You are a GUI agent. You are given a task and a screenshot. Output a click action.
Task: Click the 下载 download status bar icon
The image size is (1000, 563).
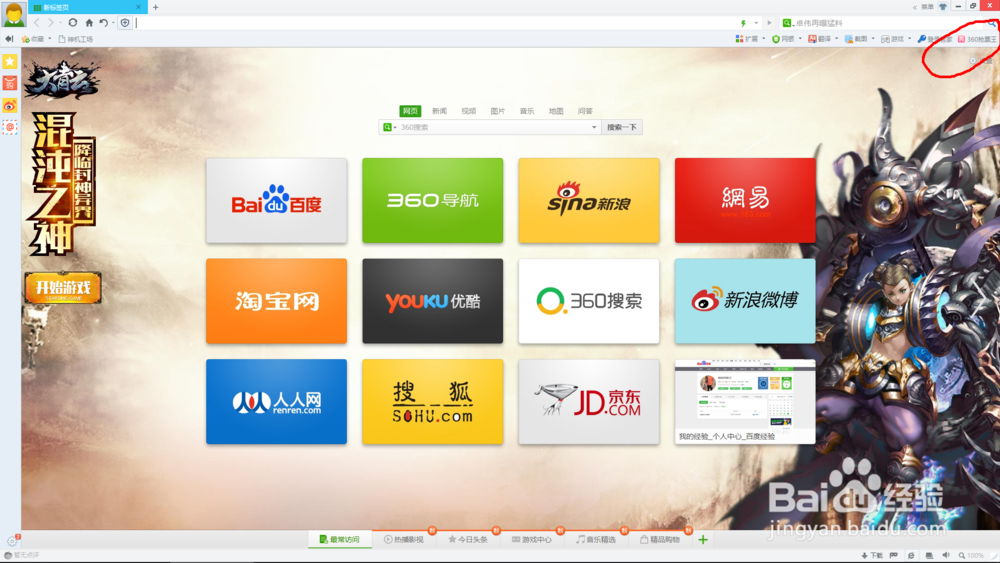(x=872, y=555)
